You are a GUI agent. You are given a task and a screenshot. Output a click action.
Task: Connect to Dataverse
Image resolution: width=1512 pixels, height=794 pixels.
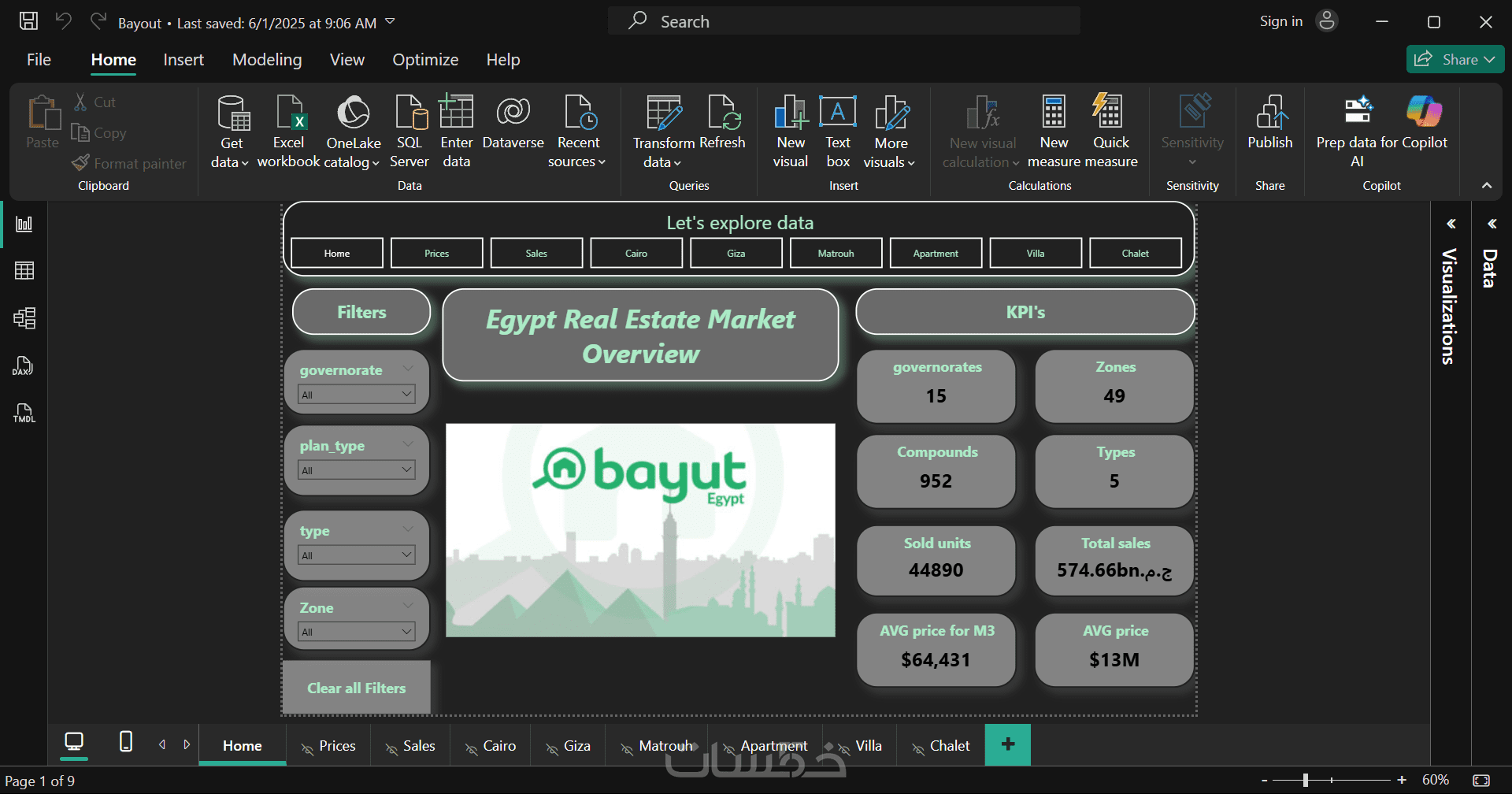[513, 123]
